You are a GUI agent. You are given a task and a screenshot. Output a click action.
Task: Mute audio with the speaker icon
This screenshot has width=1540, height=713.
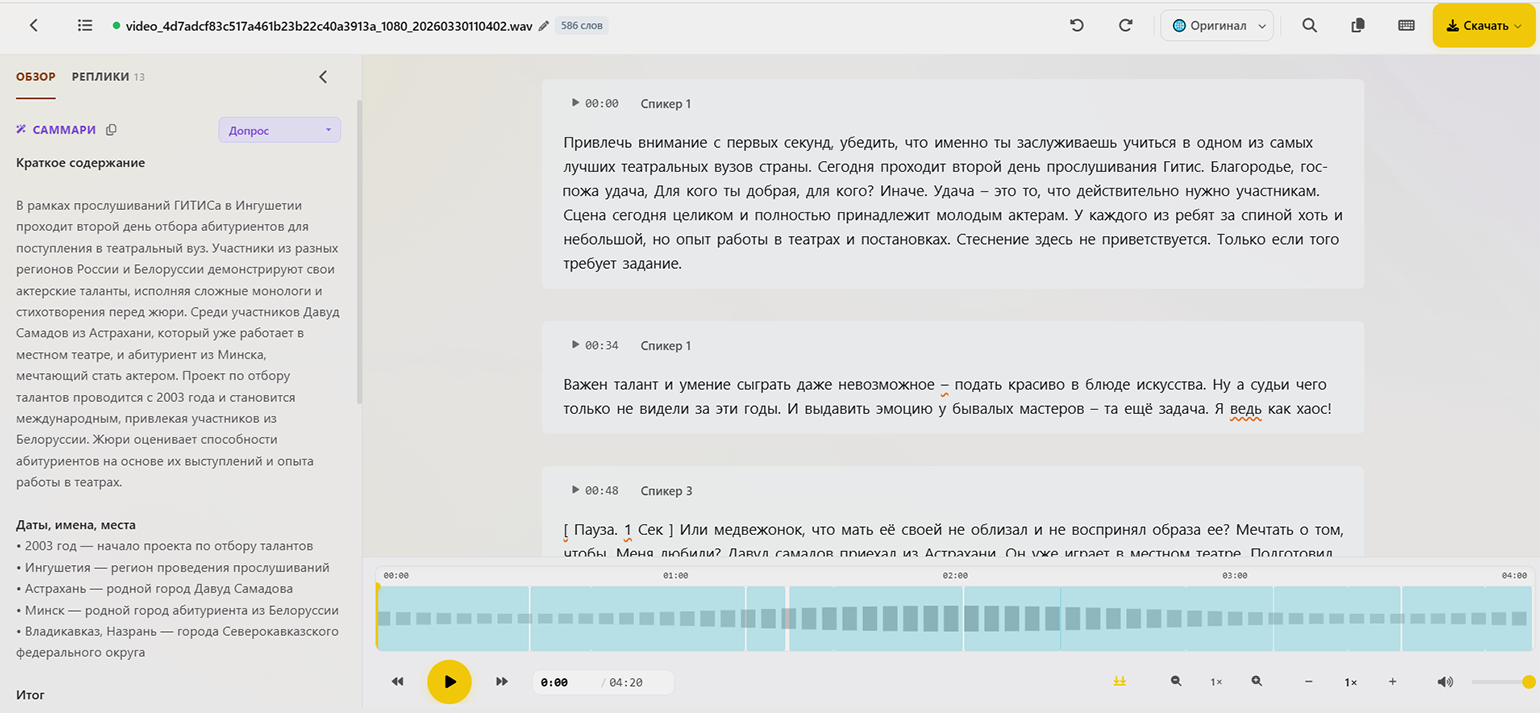pos(1445,682)
